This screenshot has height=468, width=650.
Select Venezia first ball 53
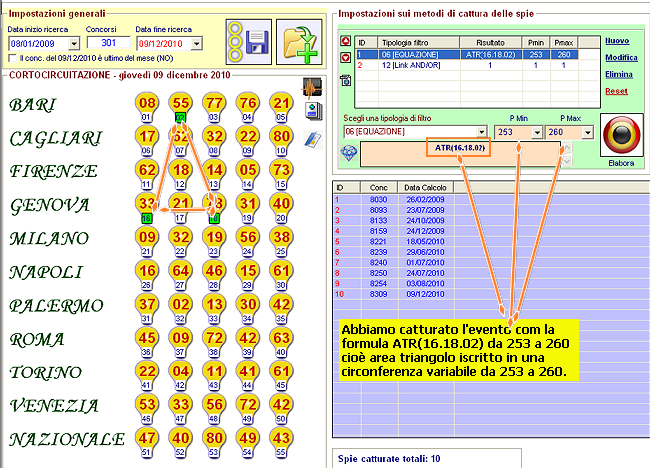pyautogui.click(x=147, y=405)
